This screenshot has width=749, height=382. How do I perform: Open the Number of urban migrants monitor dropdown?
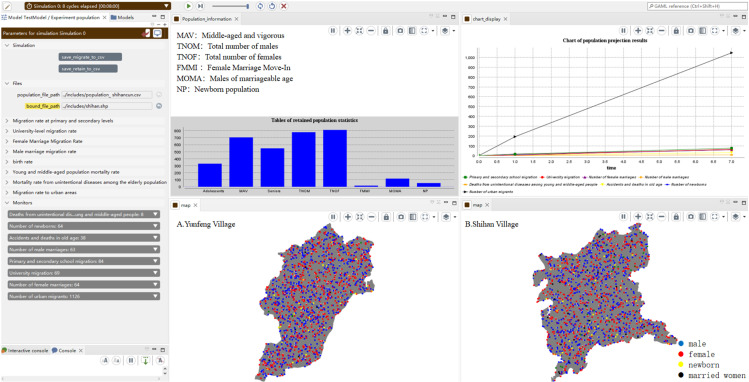[x=155, y=297]
